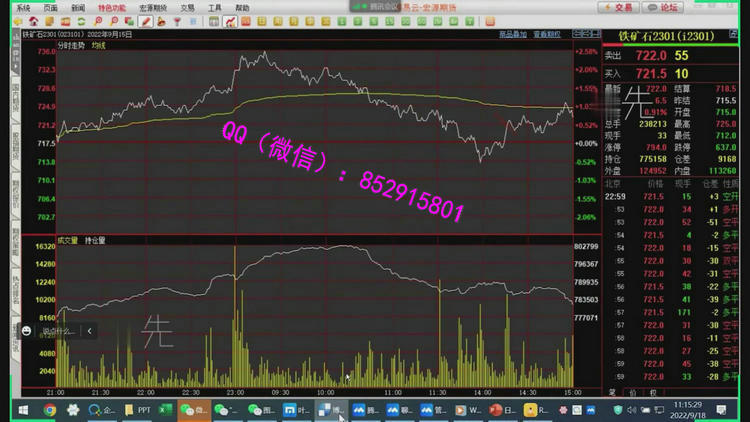Open the 工具 menu

[215, 7]
